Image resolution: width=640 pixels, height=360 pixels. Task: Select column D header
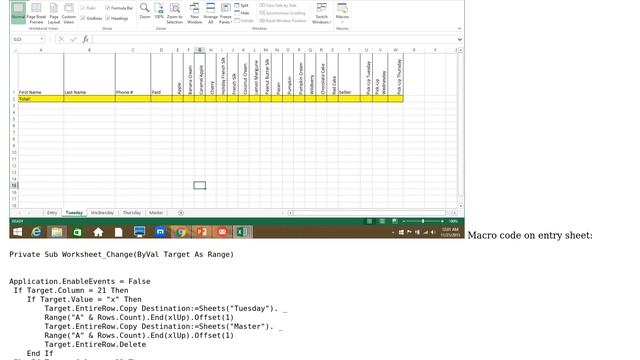point(161,50)
